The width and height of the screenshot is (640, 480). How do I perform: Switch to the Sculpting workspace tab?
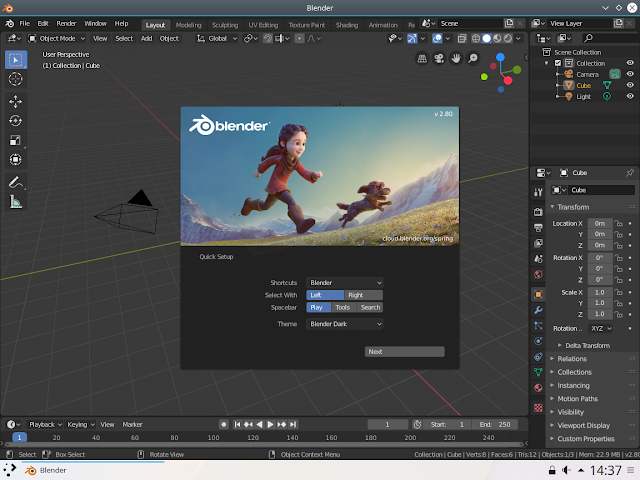(x=225, y=24)
